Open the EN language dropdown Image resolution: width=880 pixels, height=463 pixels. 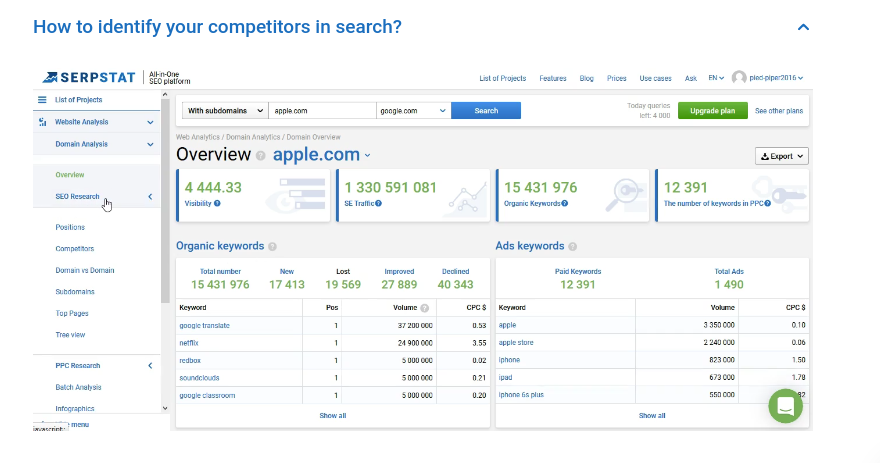(x=716, y=78)
